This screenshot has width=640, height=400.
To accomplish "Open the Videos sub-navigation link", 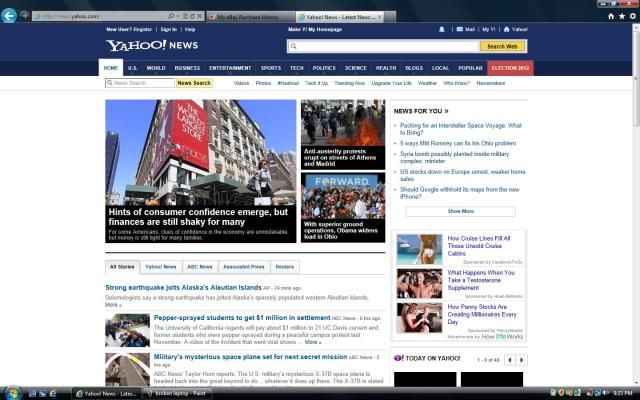I will tap(241, 83).
